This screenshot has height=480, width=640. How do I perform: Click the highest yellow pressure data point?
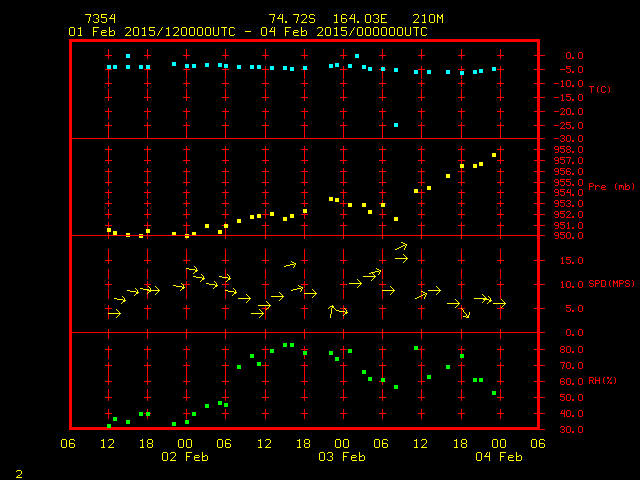[x=494, y=155]
